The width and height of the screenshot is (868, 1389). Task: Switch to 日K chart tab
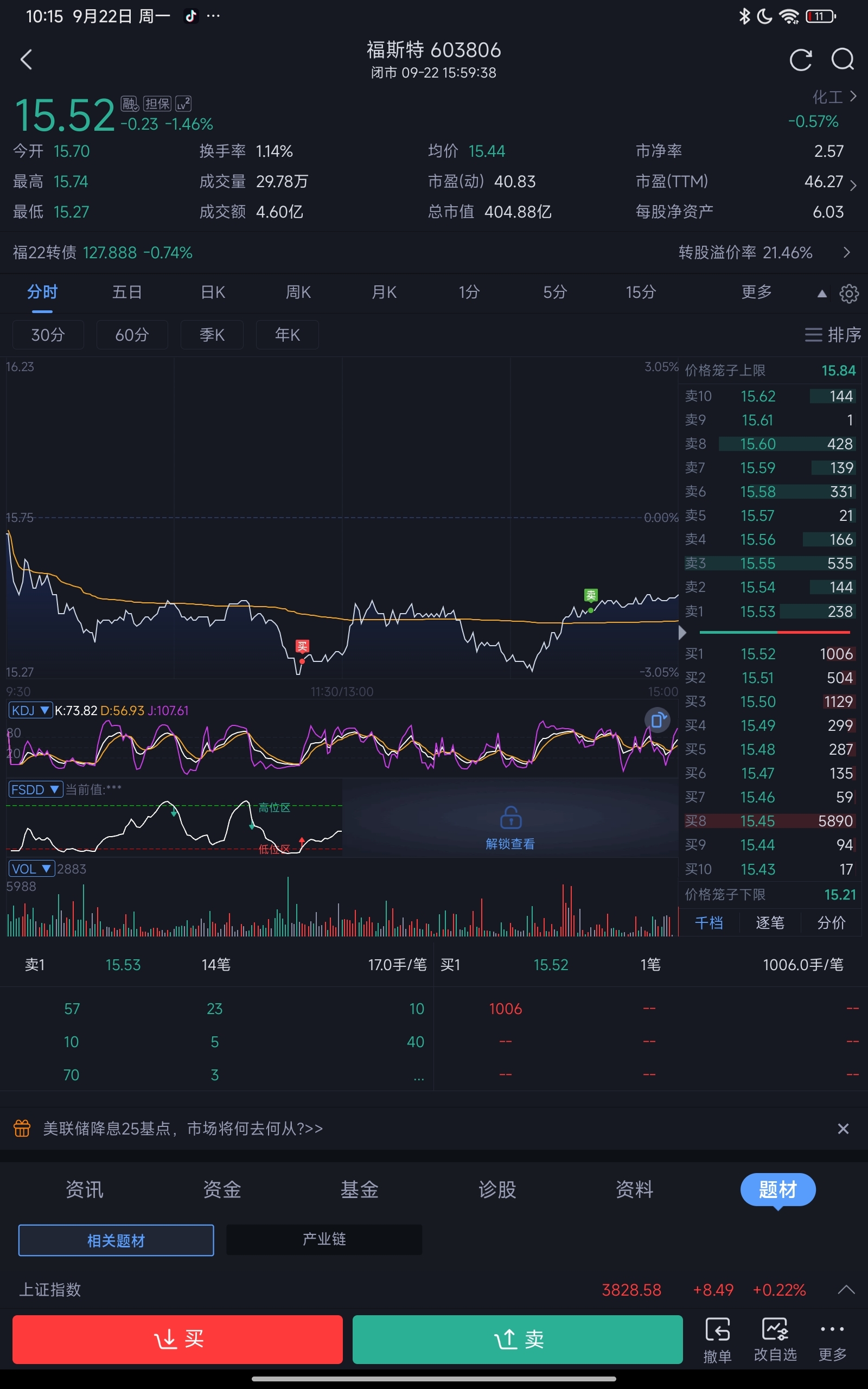click(x=213, y=292)
